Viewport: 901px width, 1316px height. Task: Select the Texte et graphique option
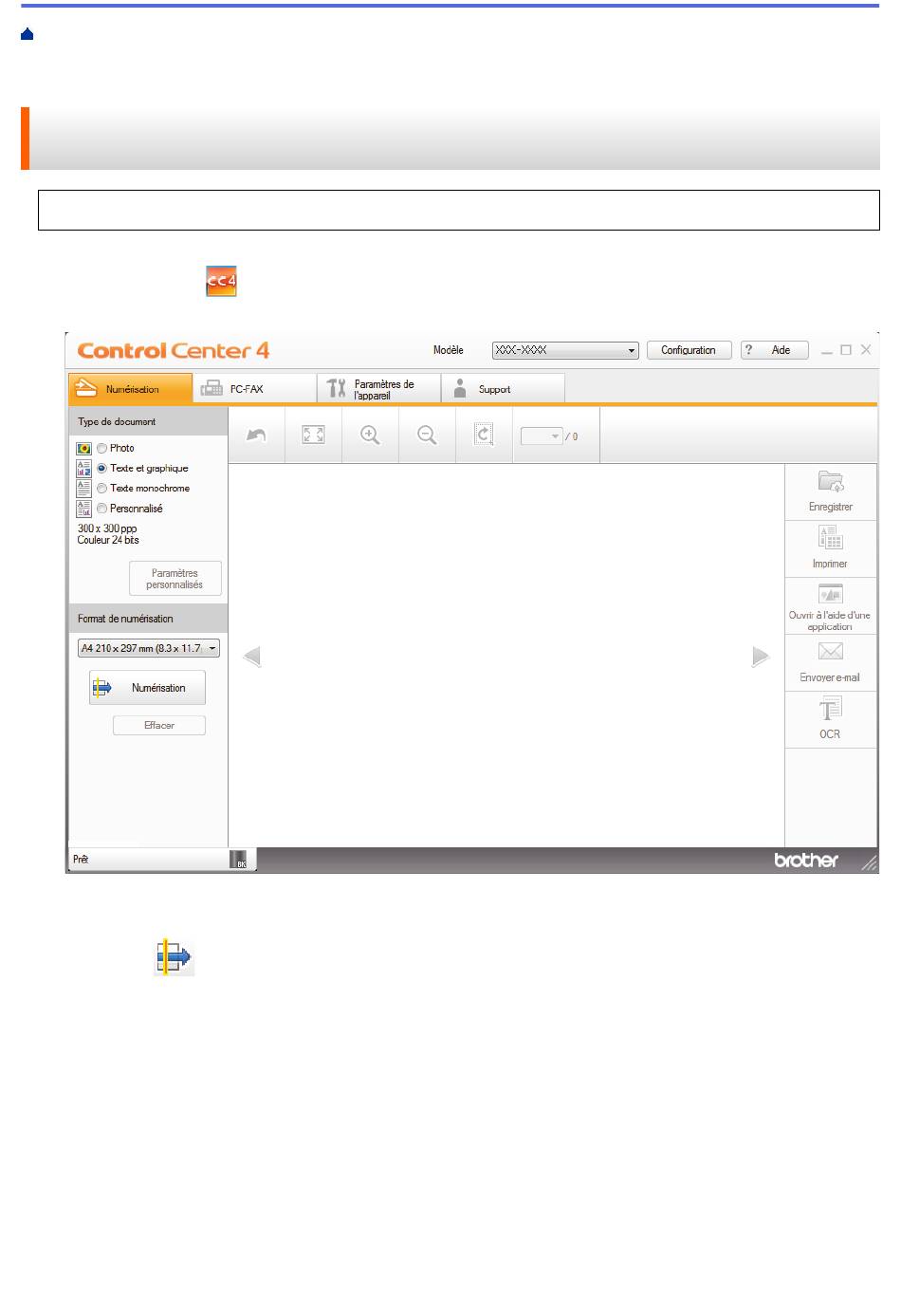click(x=101, y=468)
